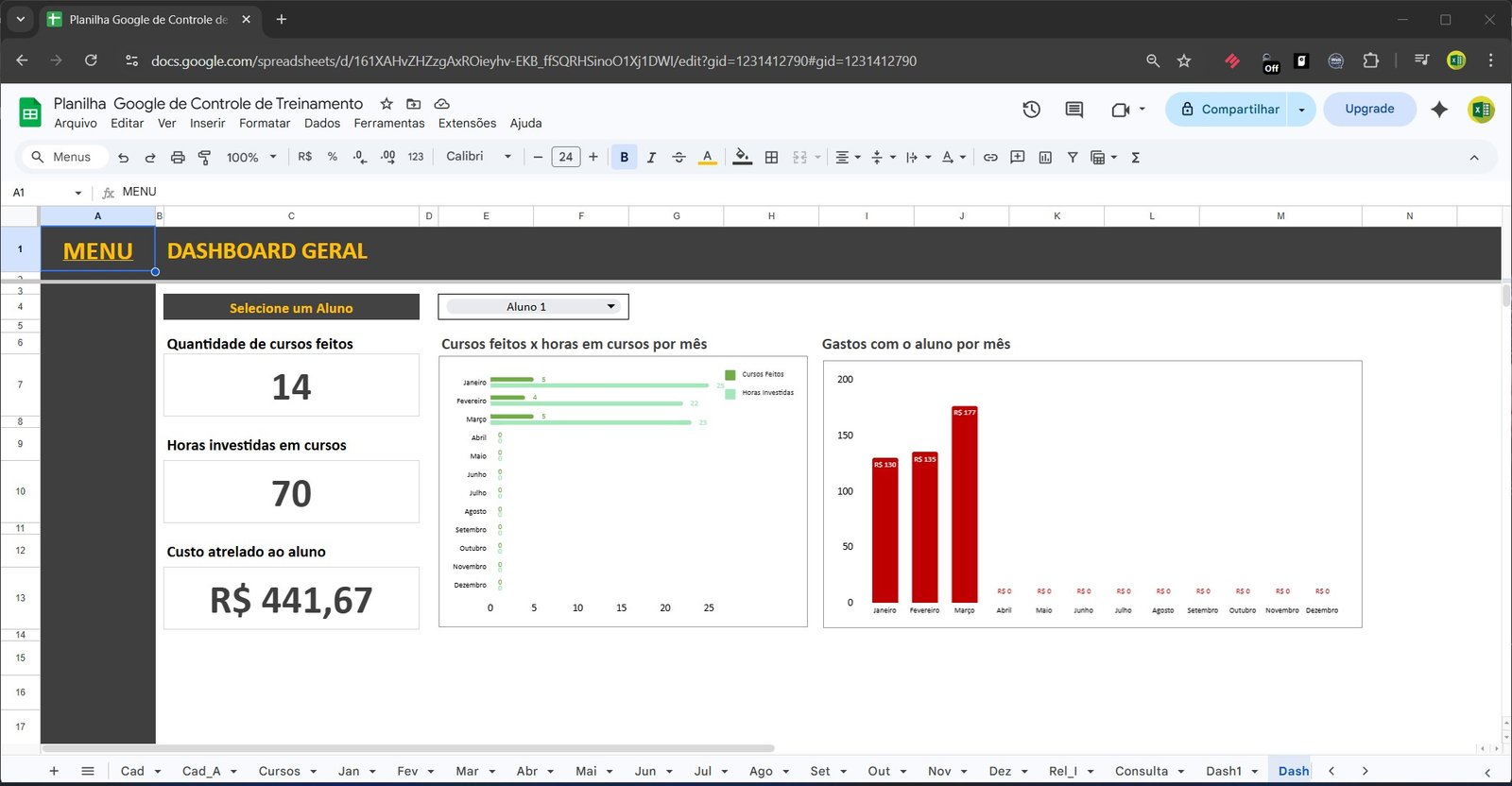Format as currency R$
The width and height of the screenshot is (1512, 786).
click(x=304, y=157)
